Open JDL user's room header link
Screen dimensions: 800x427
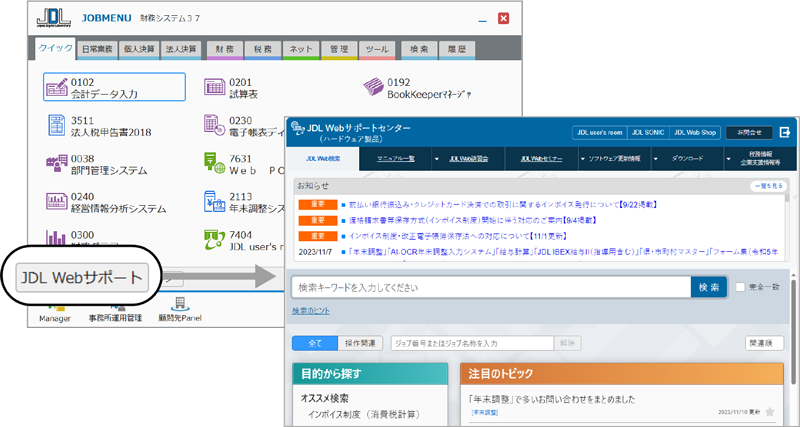pos(599,133)
